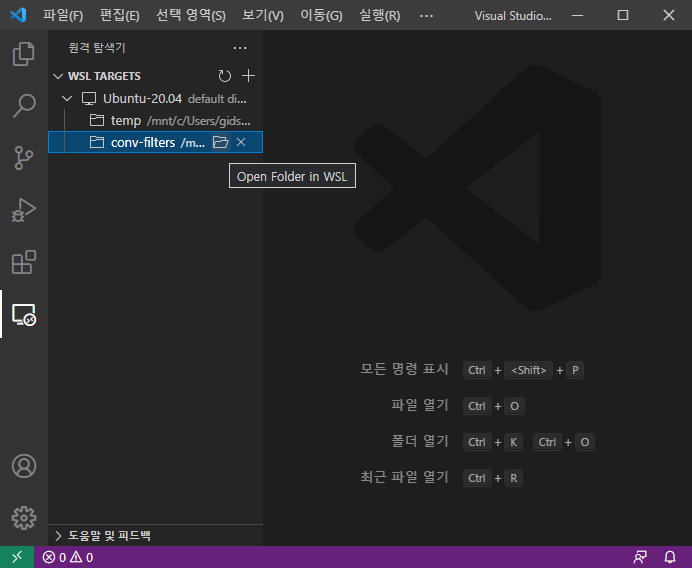Remove conv-filters from recent list

tap(241, 142)
